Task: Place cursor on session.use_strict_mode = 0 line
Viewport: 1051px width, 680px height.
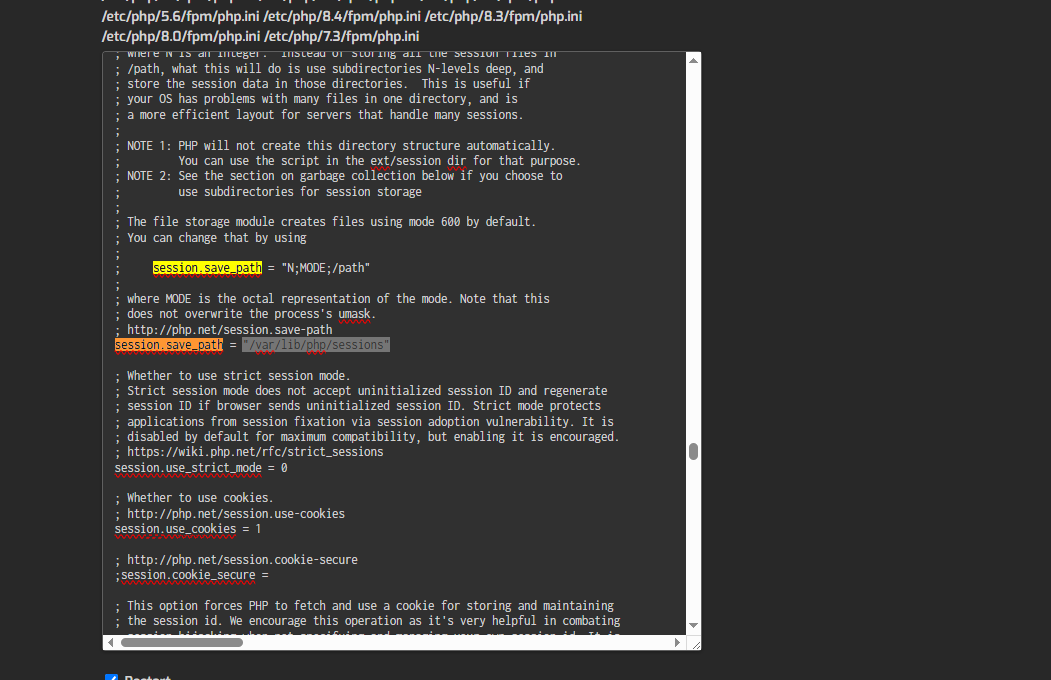Action: click(200, 468)
